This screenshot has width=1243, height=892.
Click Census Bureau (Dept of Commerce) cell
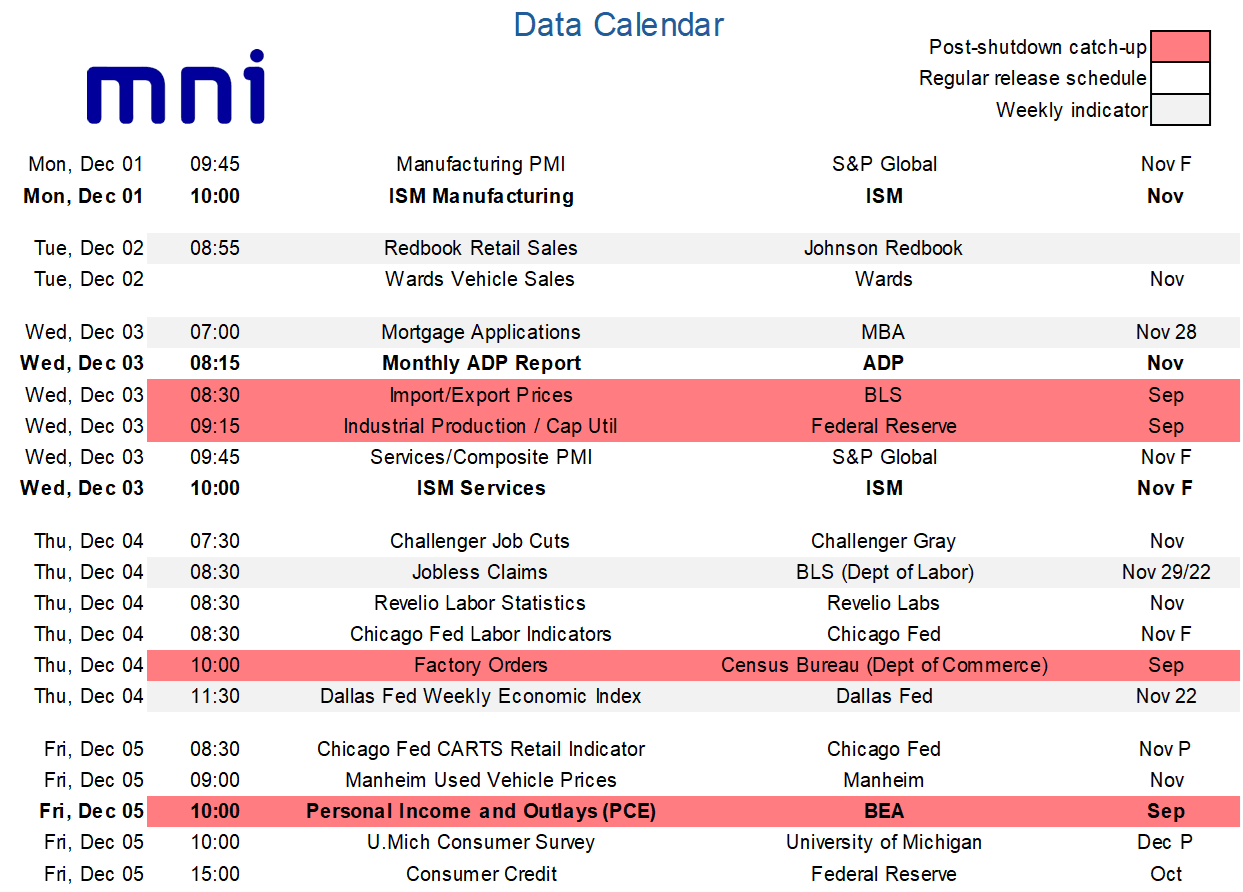tap(884, 665)
